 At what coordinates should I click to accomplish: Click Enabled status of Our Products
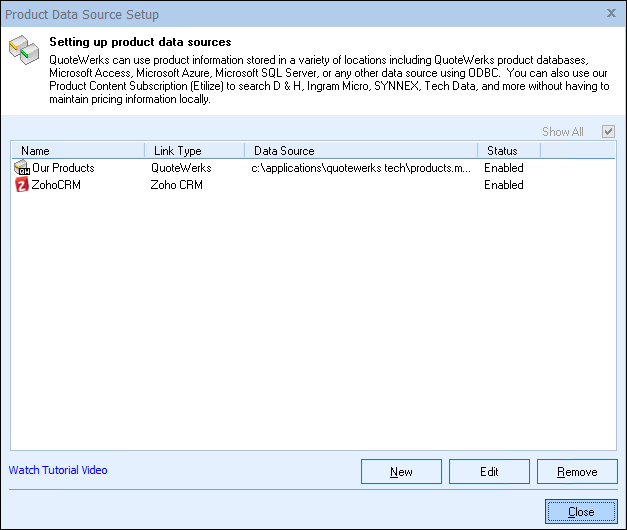pos(504,168)
